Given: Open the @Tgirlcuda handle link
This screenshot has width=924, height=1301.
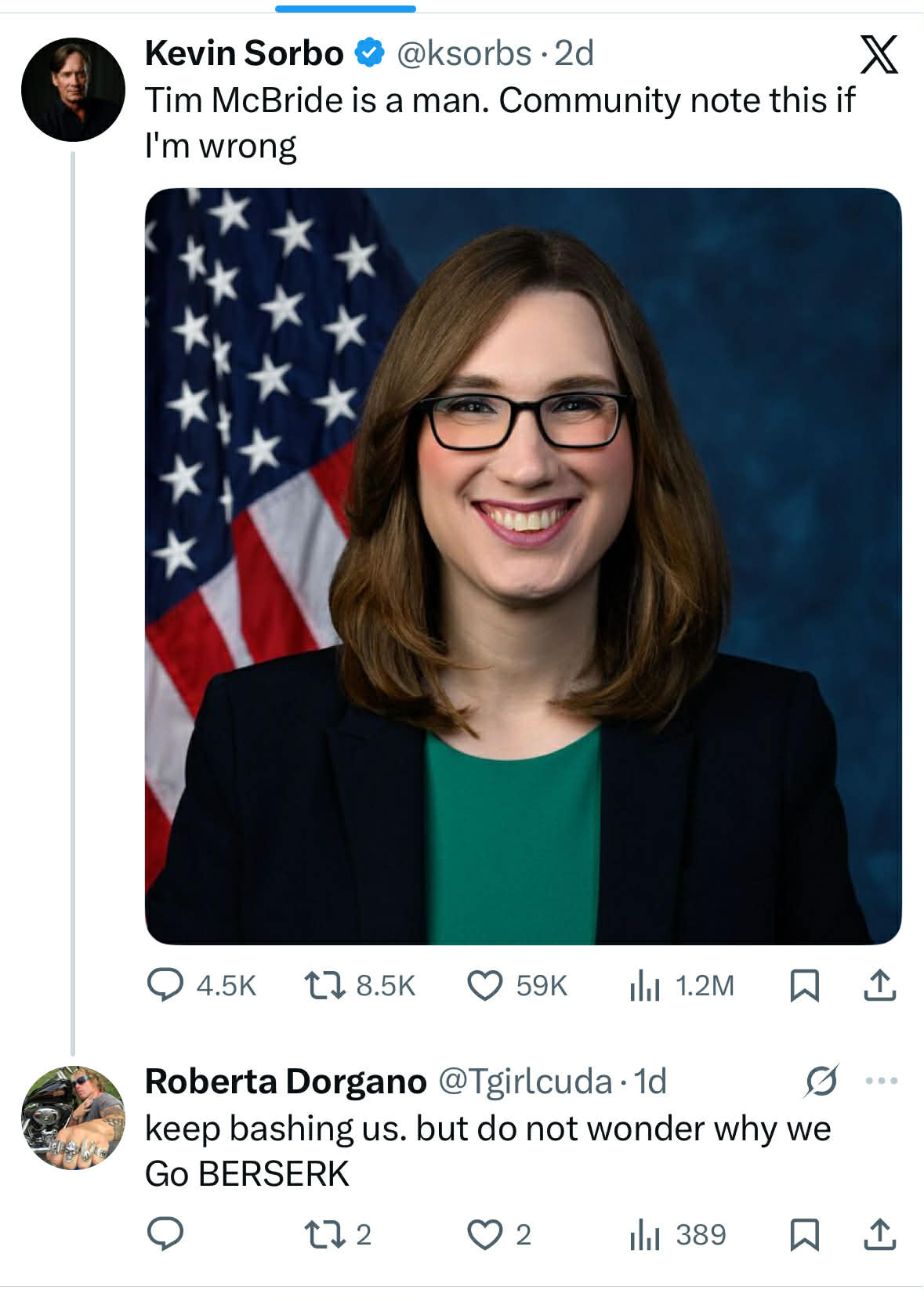Looking at the screenshot, I should [x=524, y=1082].
